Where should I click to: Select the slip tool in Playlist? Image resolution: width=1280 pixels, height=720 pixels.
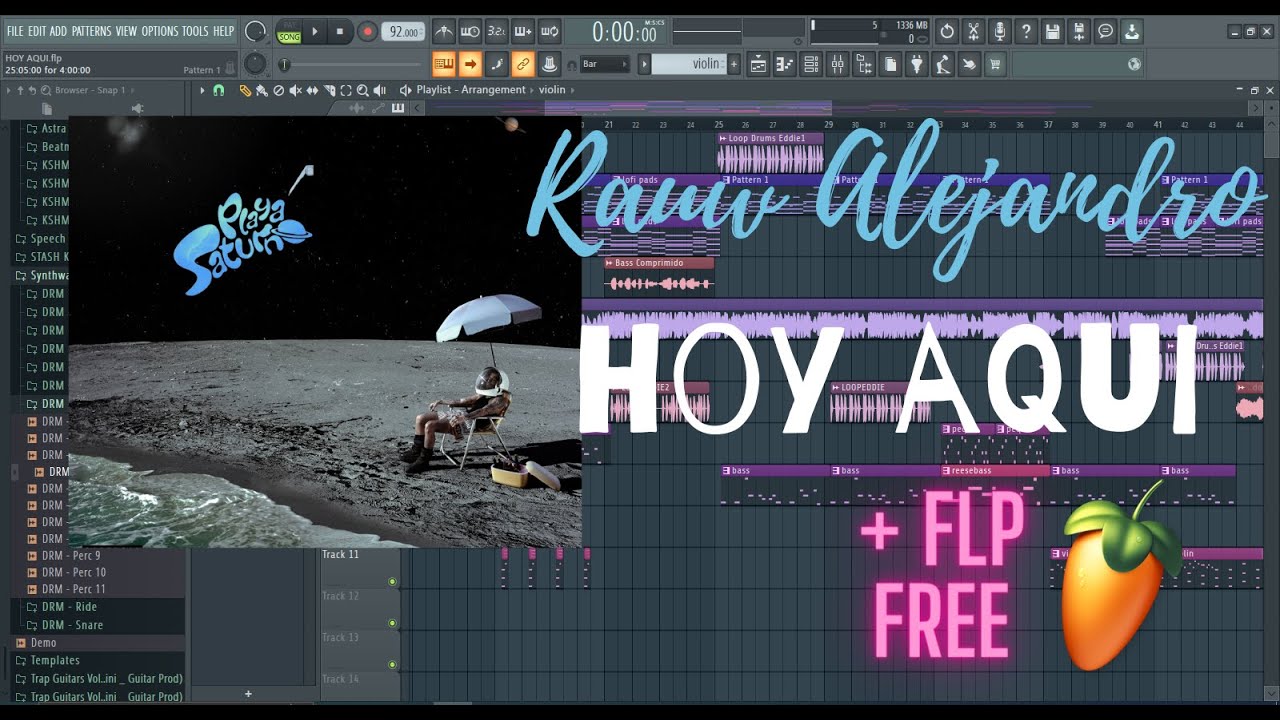pyautogui.click(x=312, y=90)
